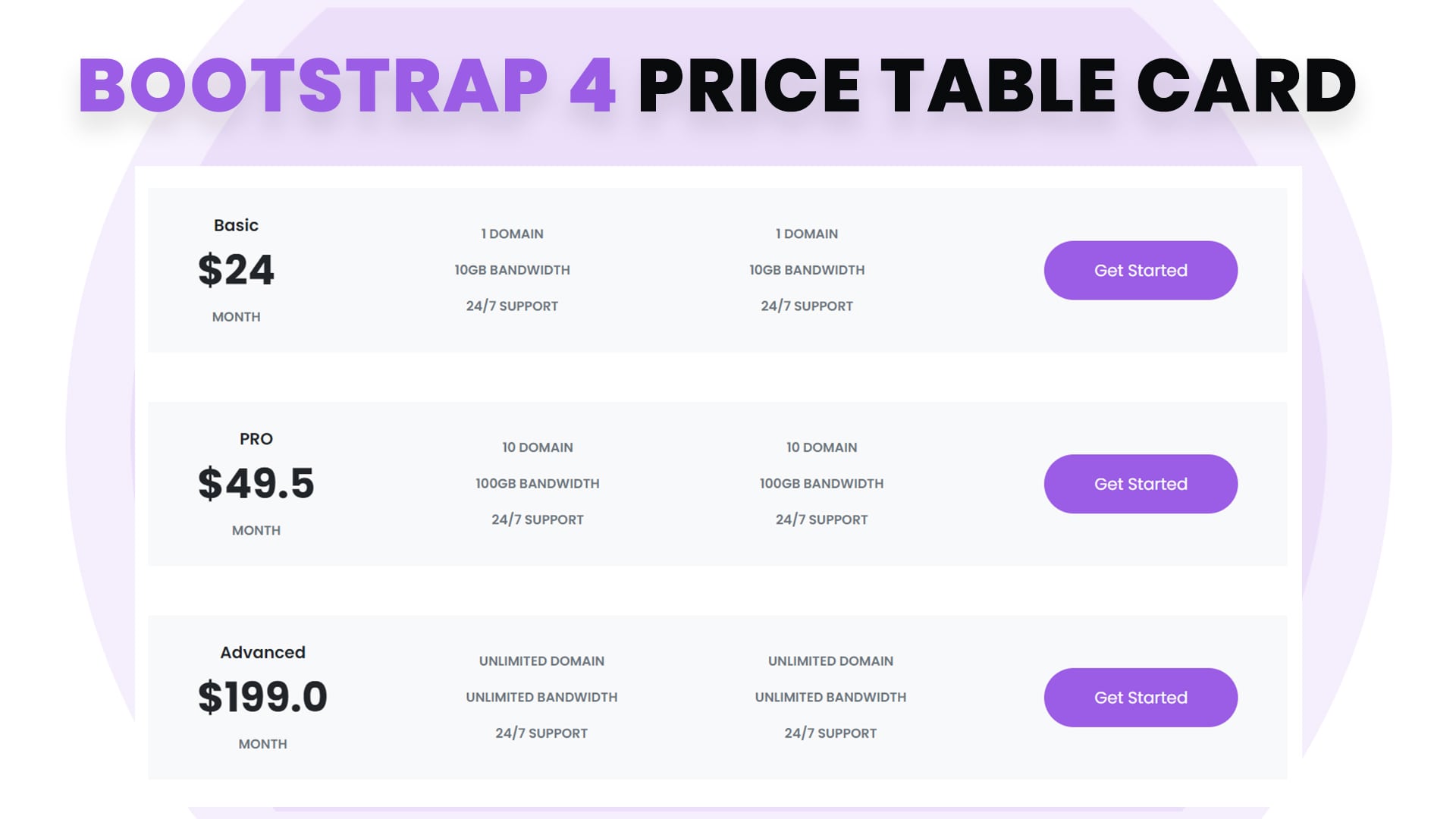Select the 100GB BANDWIDTH feature in PRO plan
The height and width of the screenshot is (819, 1456).
pos(537,483)
